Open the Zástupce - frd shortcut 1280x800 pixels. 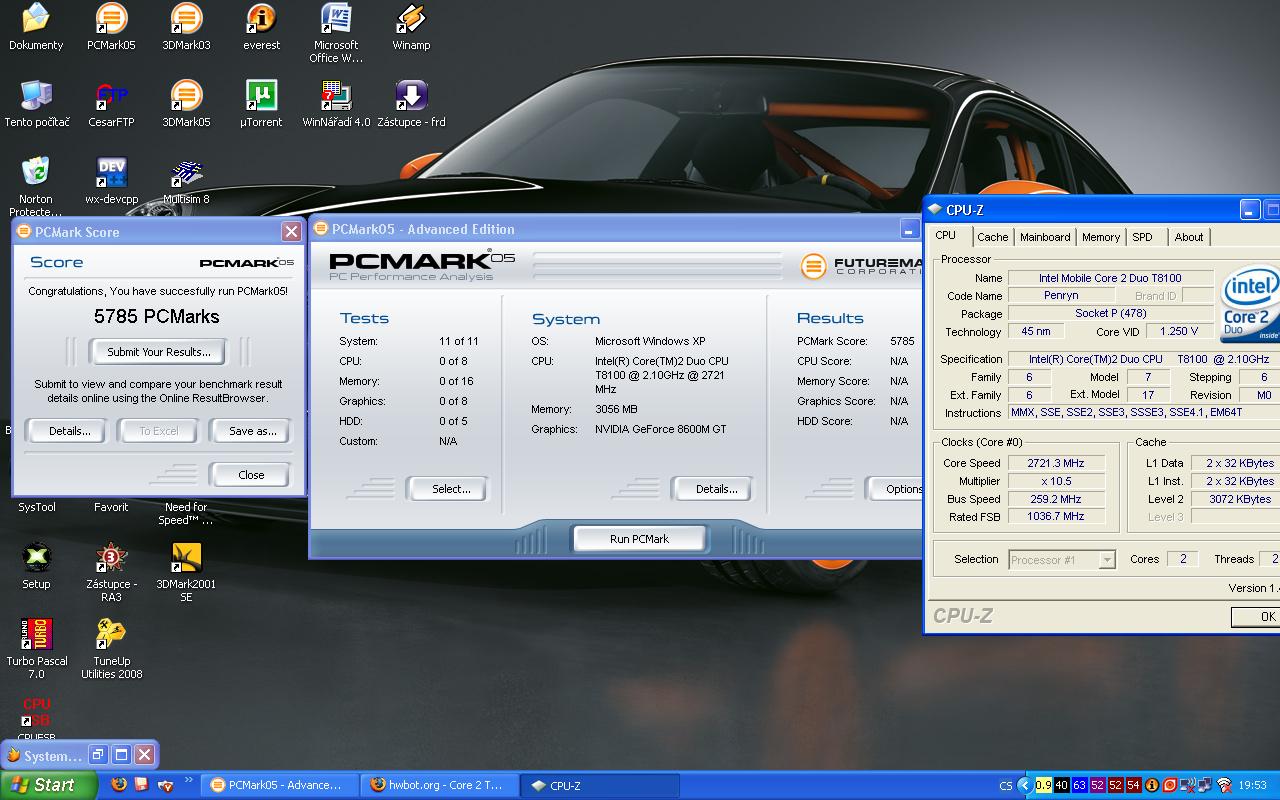(x=411, y=104)
